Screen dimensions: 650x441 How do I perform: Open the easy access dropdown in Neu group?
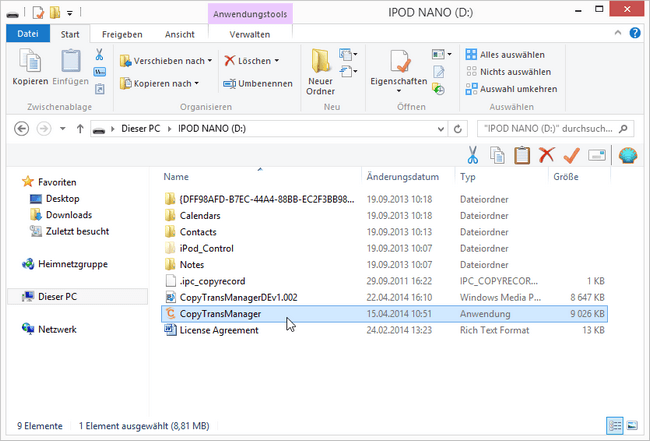pyautogui.click(x=348, y=72)
